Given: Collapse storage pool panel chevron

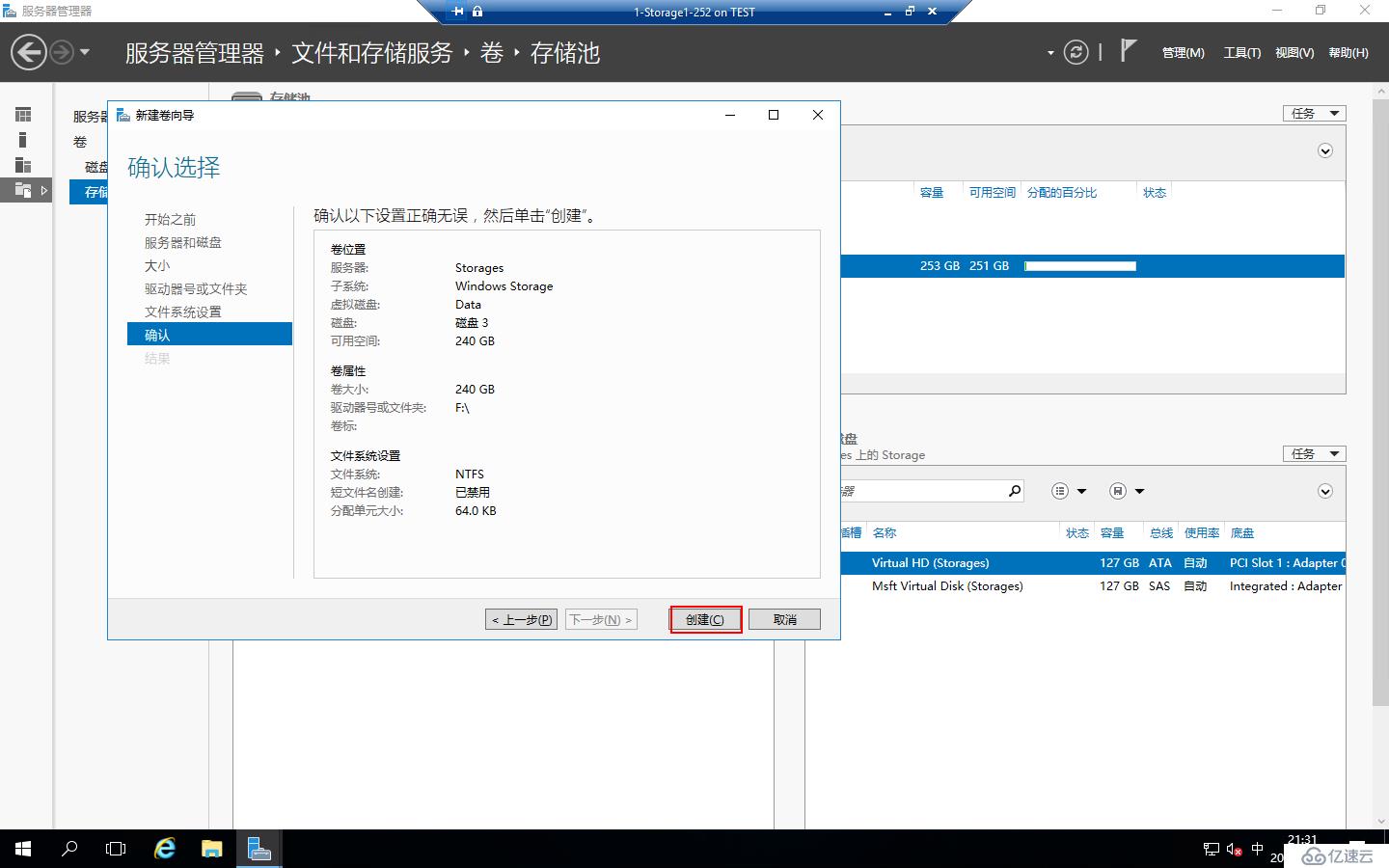Looking at the screenshot, I should [x=1325, y=150].
